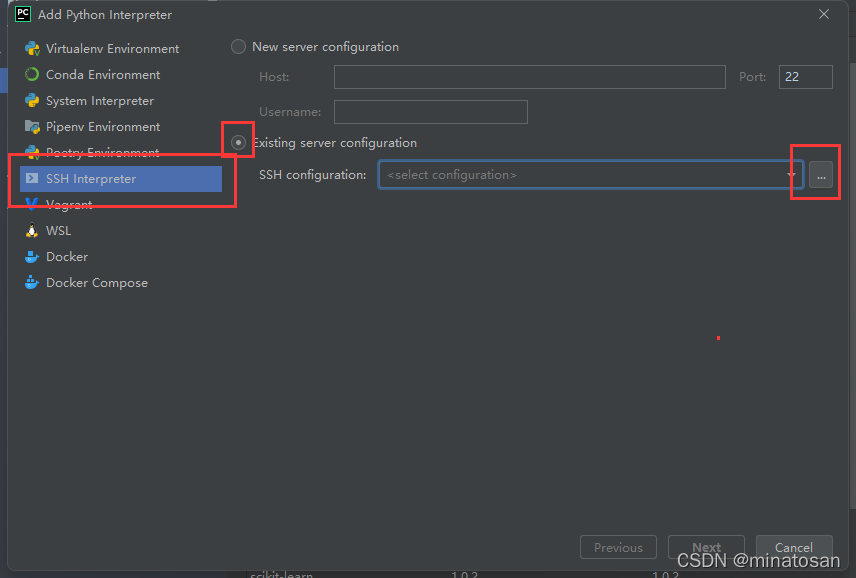
Task: Select Docker in the interpreter list
Action: [121, 257]
